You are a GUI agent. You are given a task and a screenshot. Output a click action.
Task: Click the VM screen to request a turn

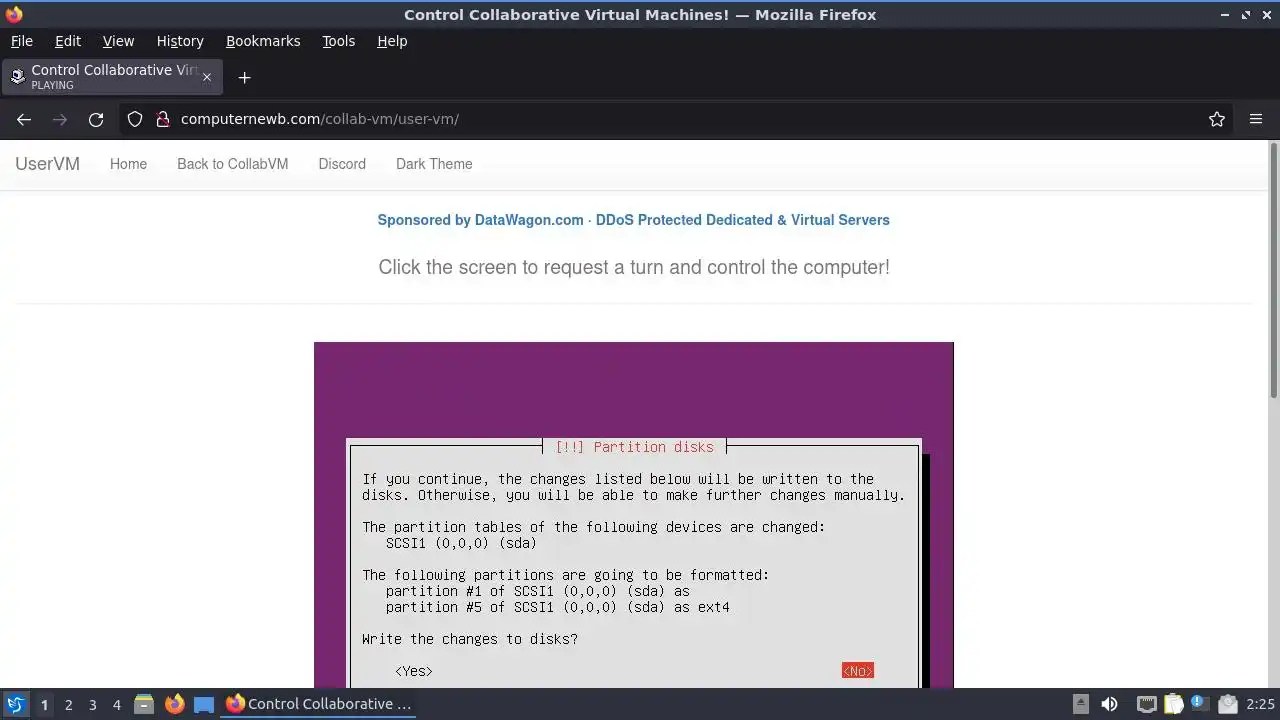tap(634, 514)
